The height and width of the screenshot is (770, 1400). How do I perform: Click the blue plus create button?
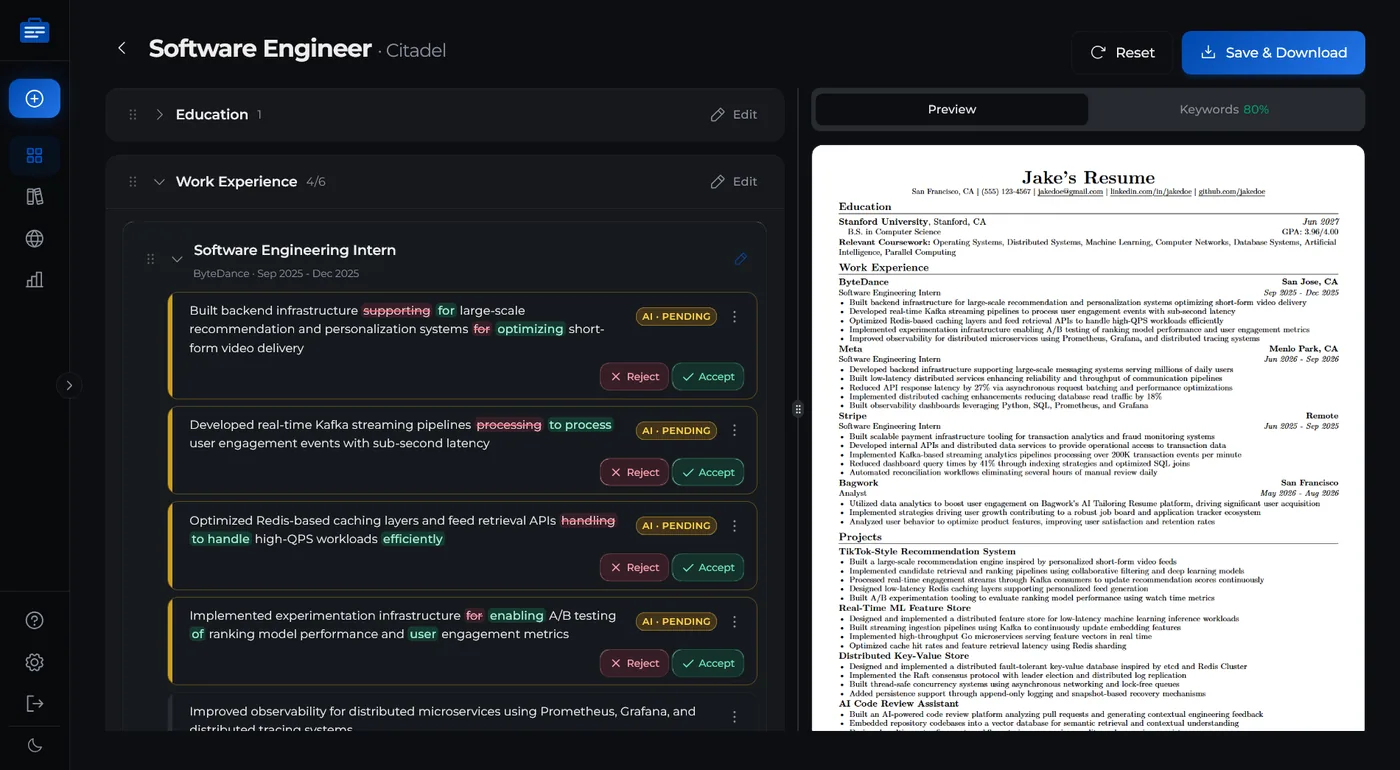click(x=34, y=99)
